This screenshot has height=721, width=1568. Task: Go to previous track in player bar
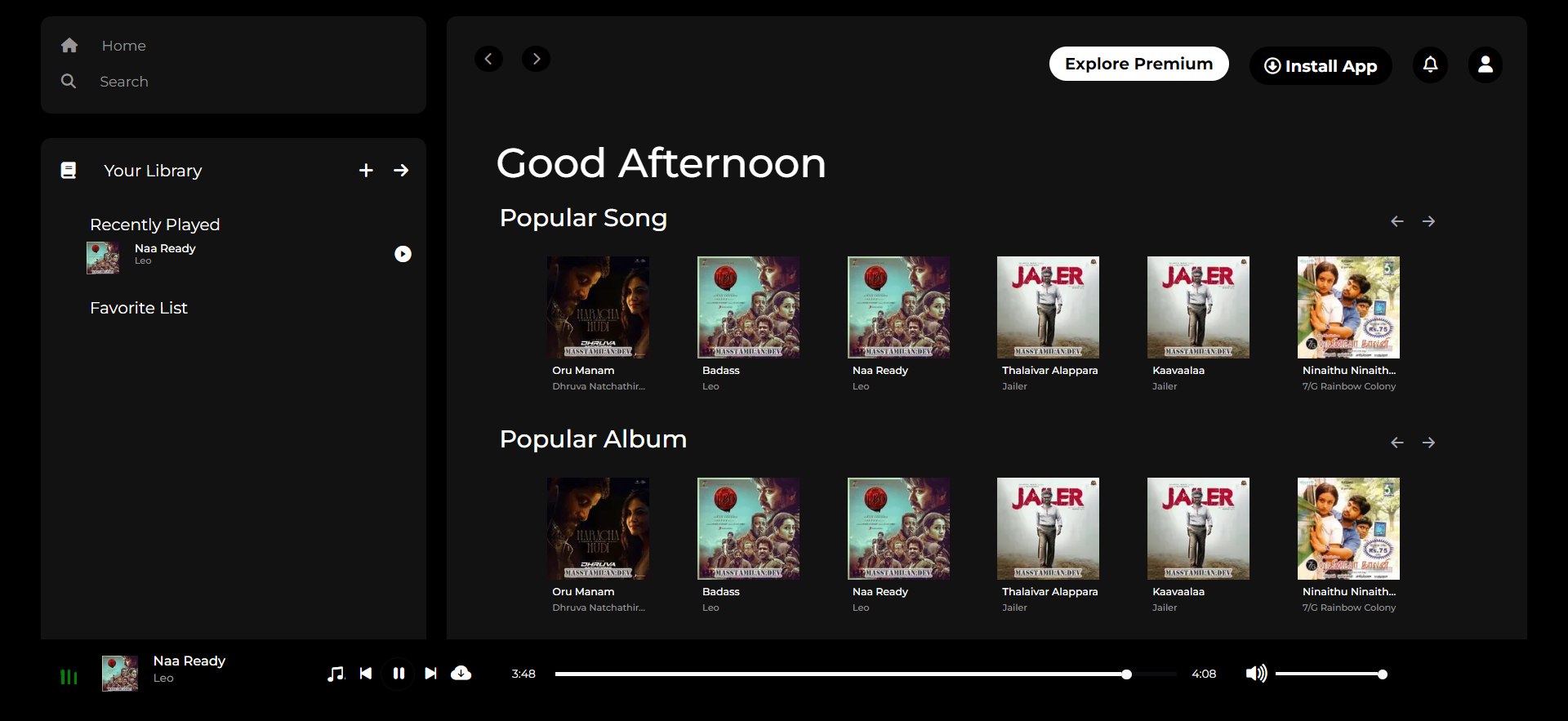(x=366, y=674)
